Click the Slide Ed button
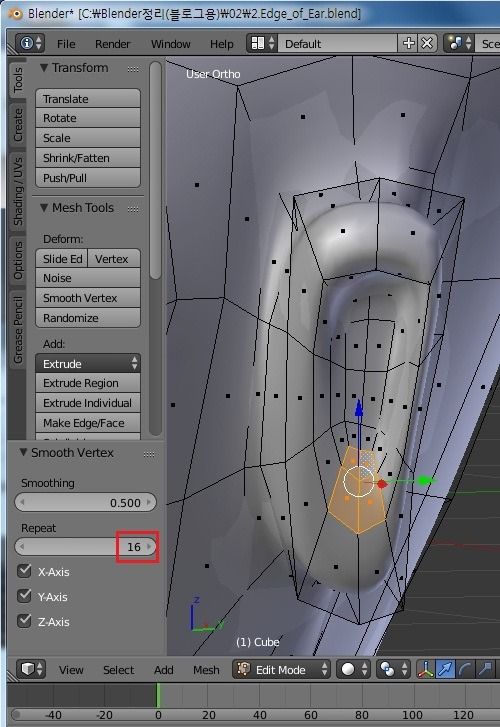The height and width of the screenshot is (727, 500). pyautogui.click(x=62, y=258)
